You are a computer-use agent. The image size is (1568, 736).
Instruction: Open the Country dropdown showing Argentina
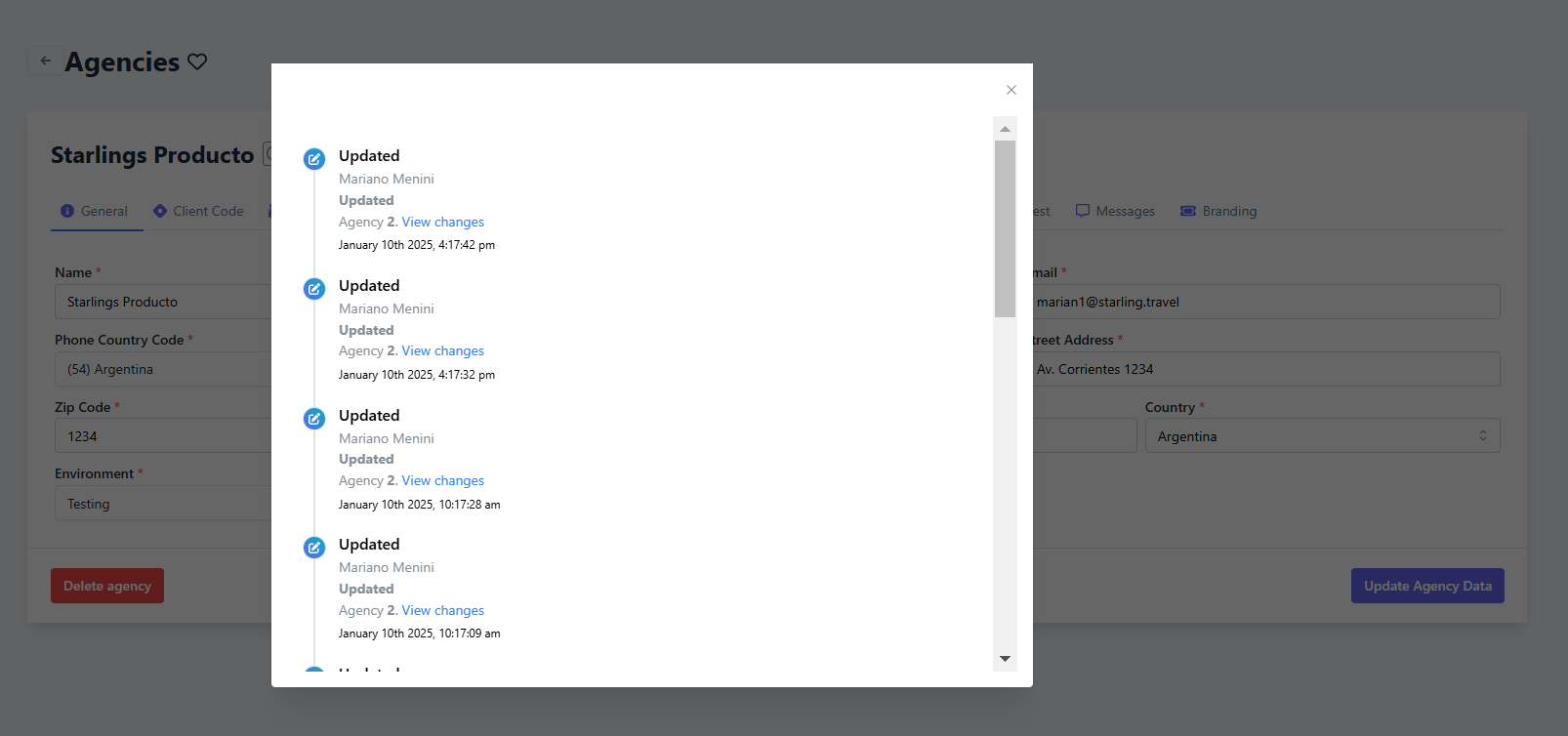[x=1321, y=436]
